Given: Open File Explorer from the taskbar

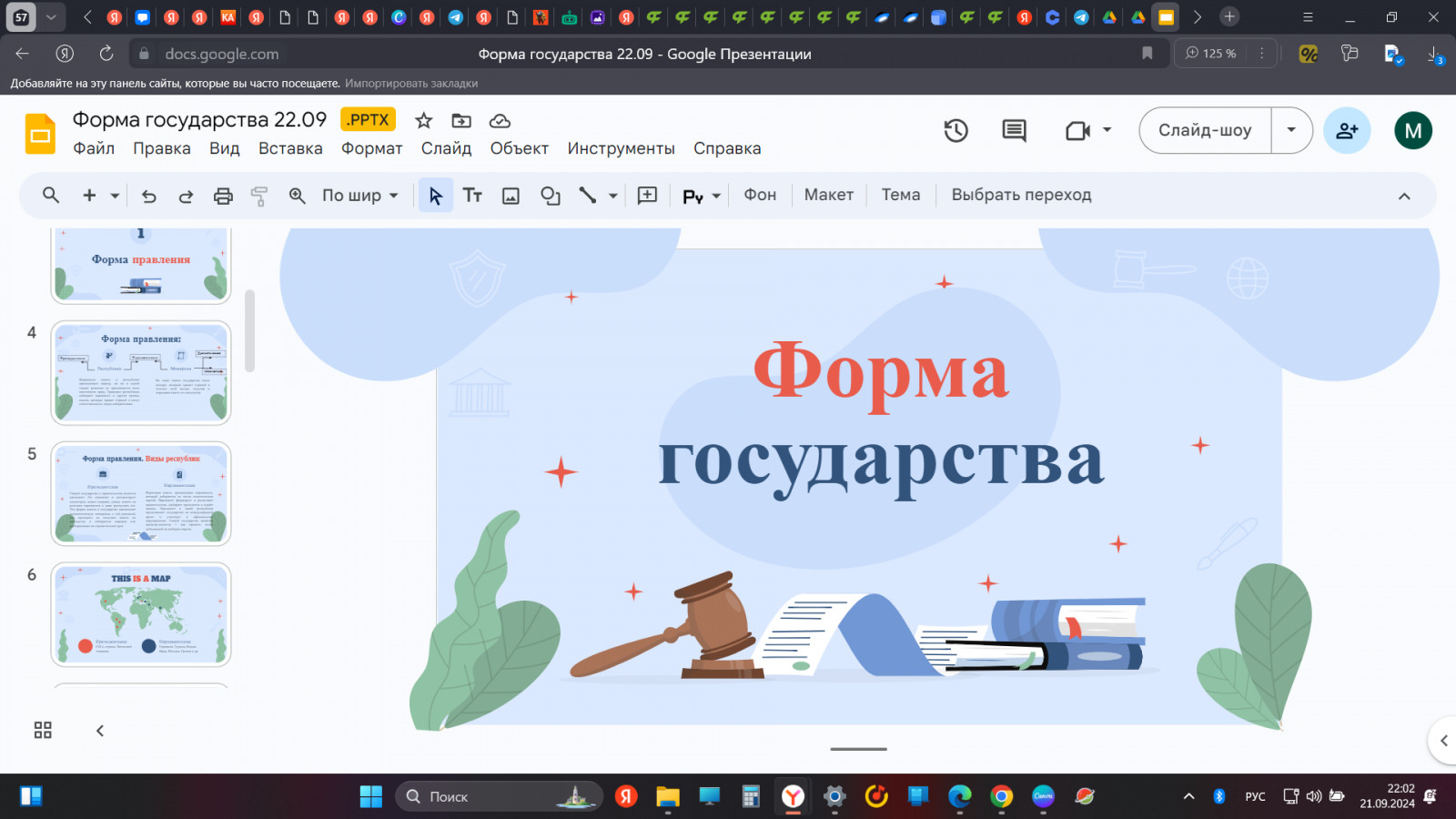Looking at the screenshot, I should (x=668, y=796).
